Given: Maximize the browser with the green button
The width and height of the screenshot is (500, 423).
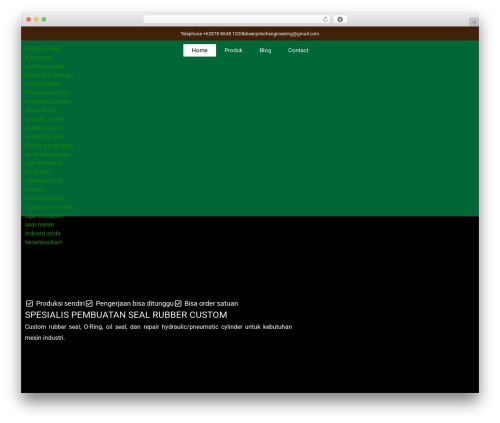Looking at the screenshot, I should click(x=44, y=19).
